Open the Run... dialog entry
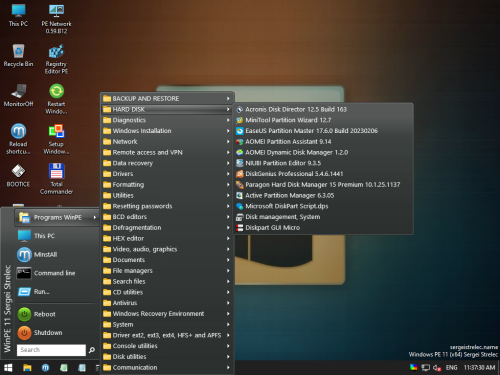Viewport: 500px width, 375px height. point(57,292)
